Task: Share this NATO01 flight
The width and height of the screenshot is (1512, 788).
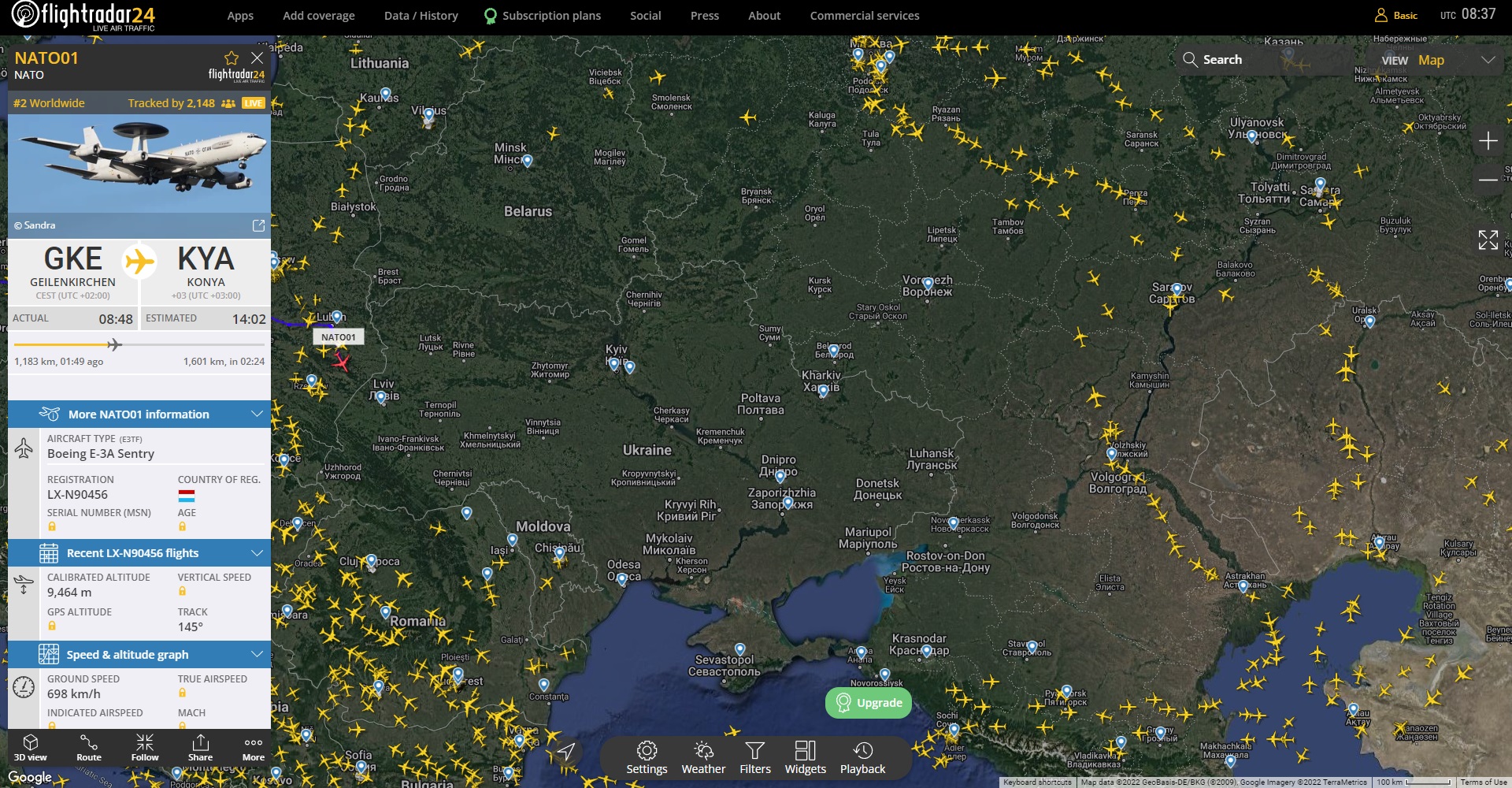Action: [200, 748]
